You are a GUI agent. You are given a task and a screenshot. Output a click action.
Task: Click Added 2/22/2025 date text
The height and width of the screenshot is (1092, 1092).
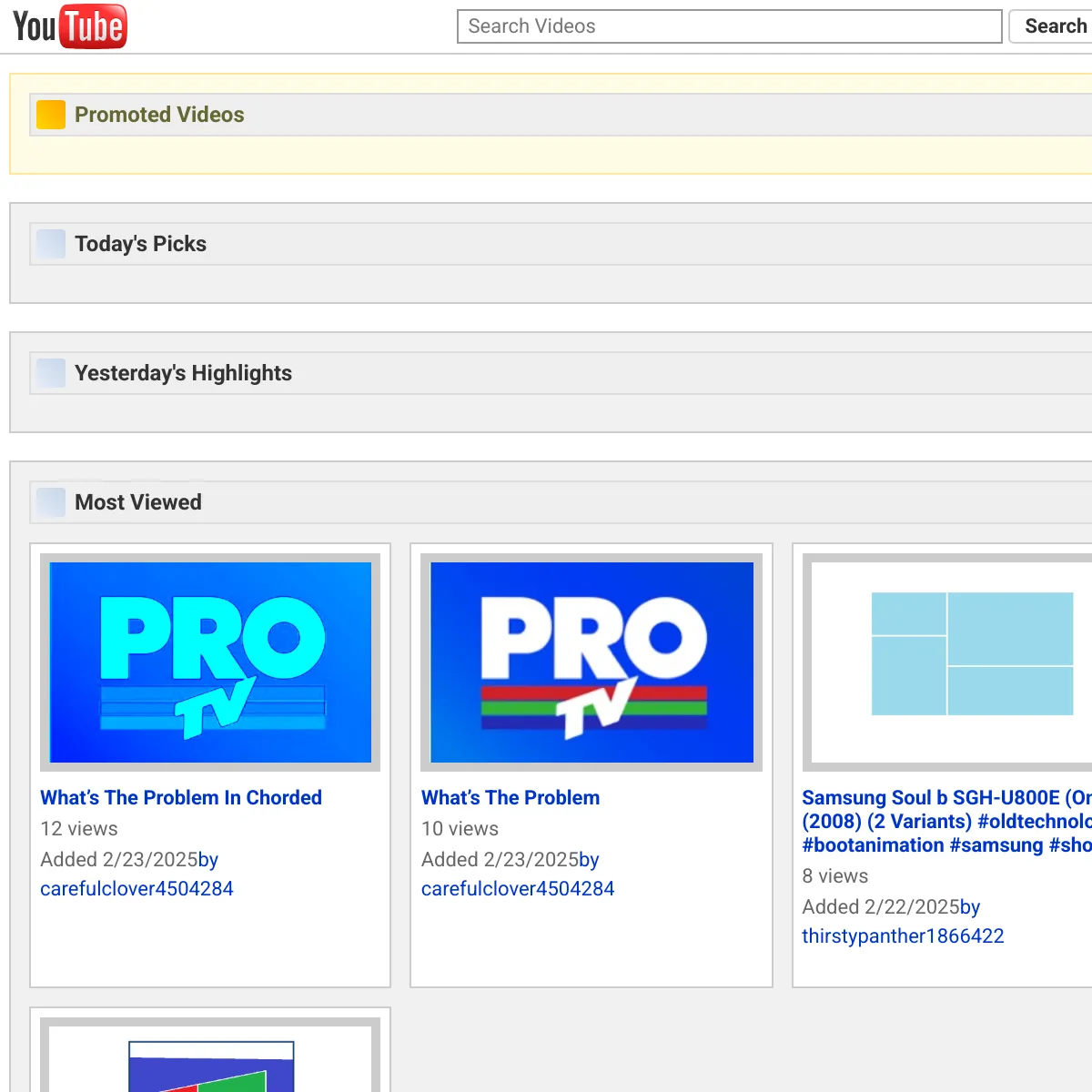881,906
